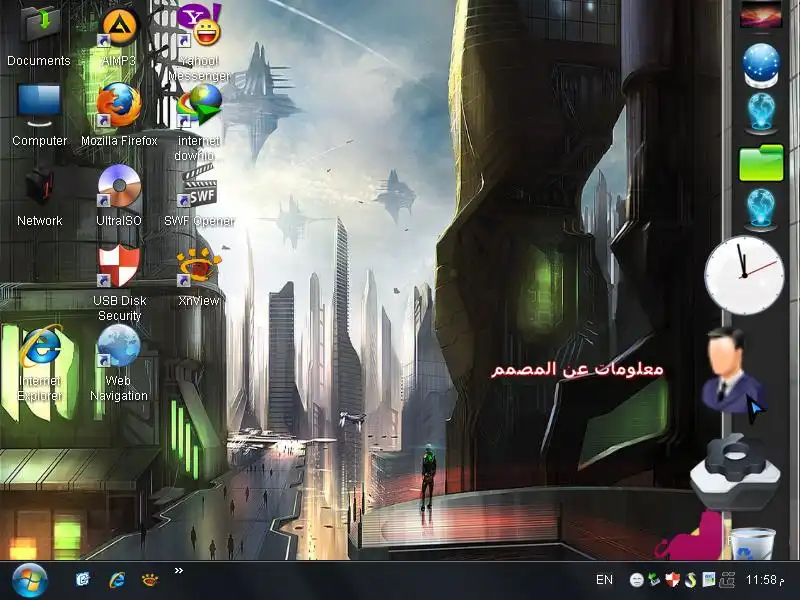Click the analog clock gadget

pos(744,275)
